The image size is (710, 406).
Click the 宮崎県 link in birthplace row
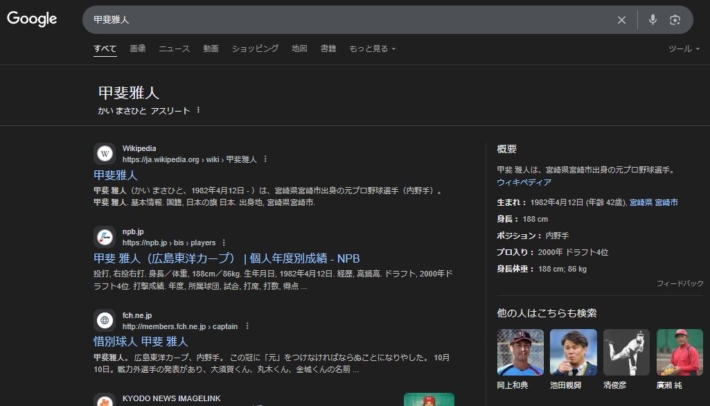641,202
